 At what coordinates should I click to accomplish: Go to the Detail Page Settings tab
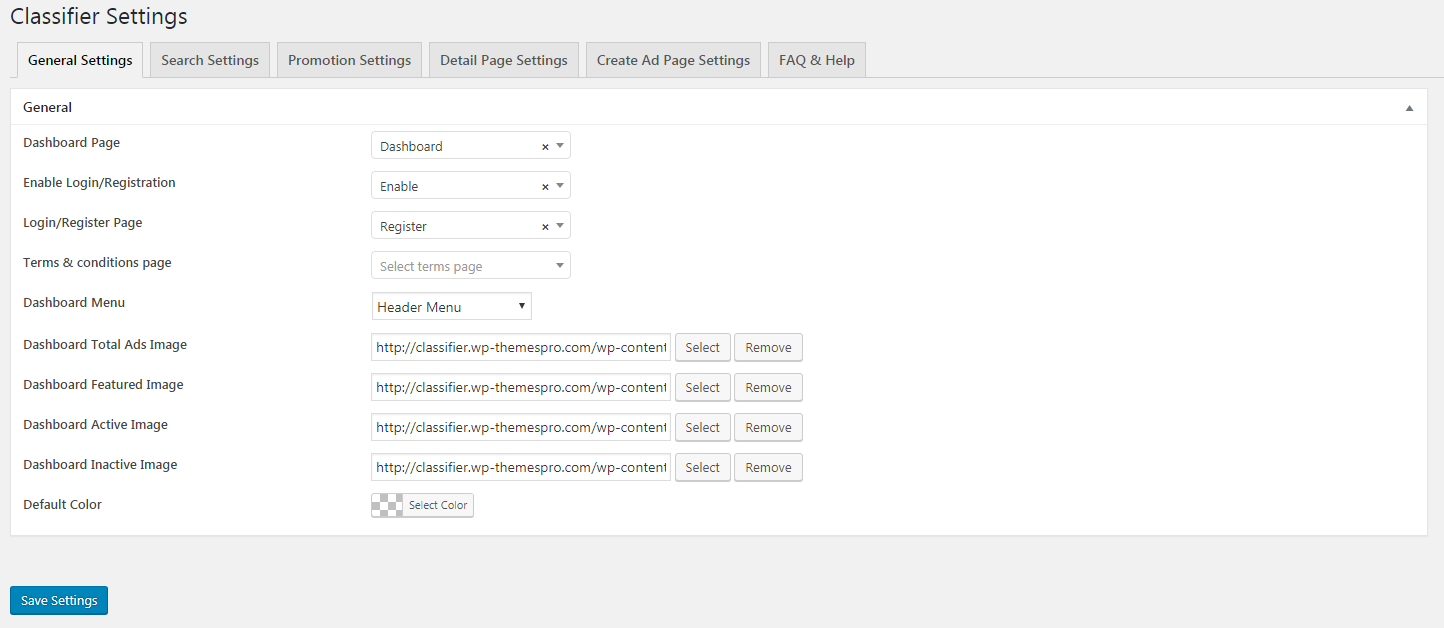pyautogui.click(x=504, y=60)
